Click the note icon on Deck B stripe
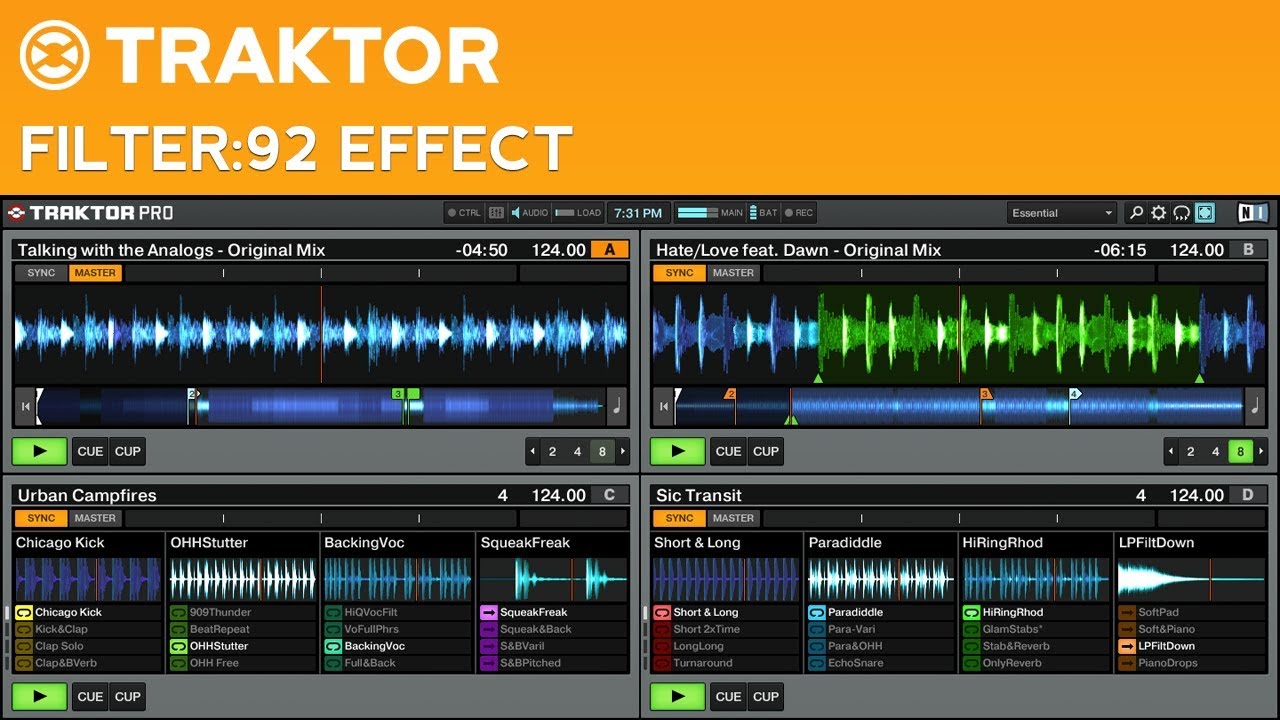The image size is (1280, 720). [1256, 406]
